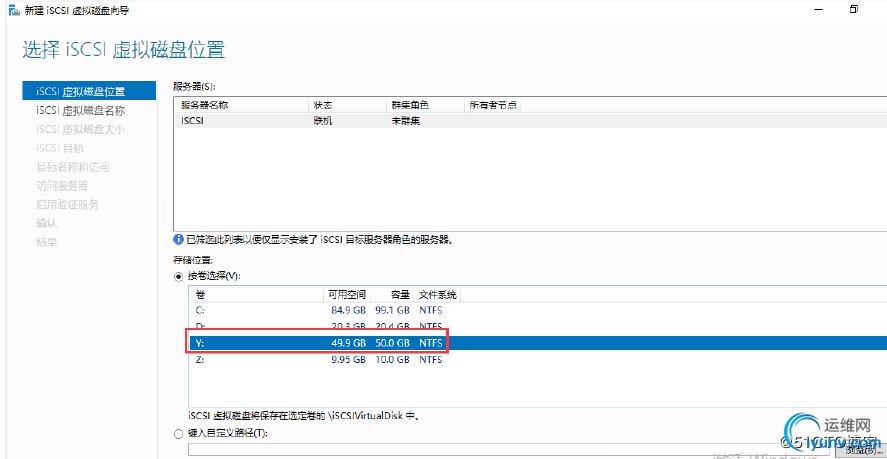Select the iSCSI server row
This screenshot has height=459, width=887.
pos(531,121)
